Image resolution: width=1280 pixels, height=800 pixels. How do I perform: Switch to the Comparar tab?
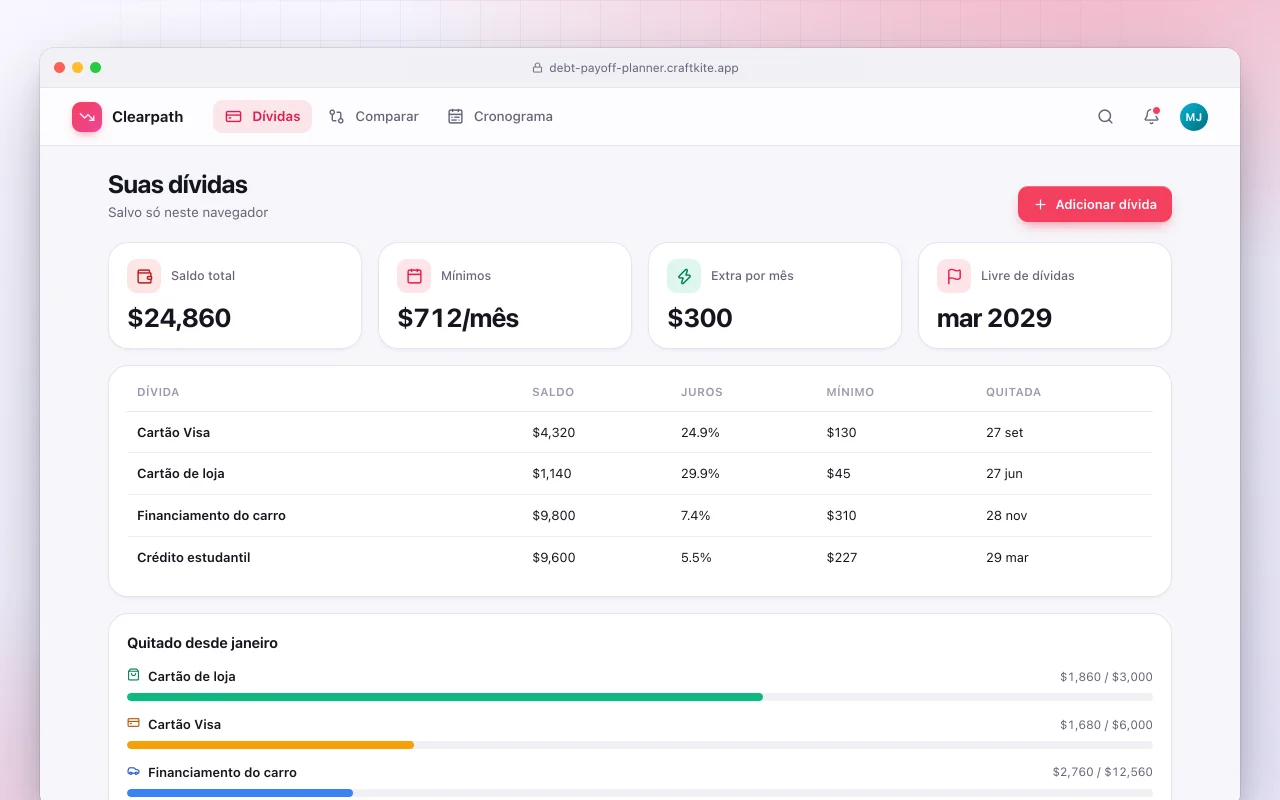(374, 116)
